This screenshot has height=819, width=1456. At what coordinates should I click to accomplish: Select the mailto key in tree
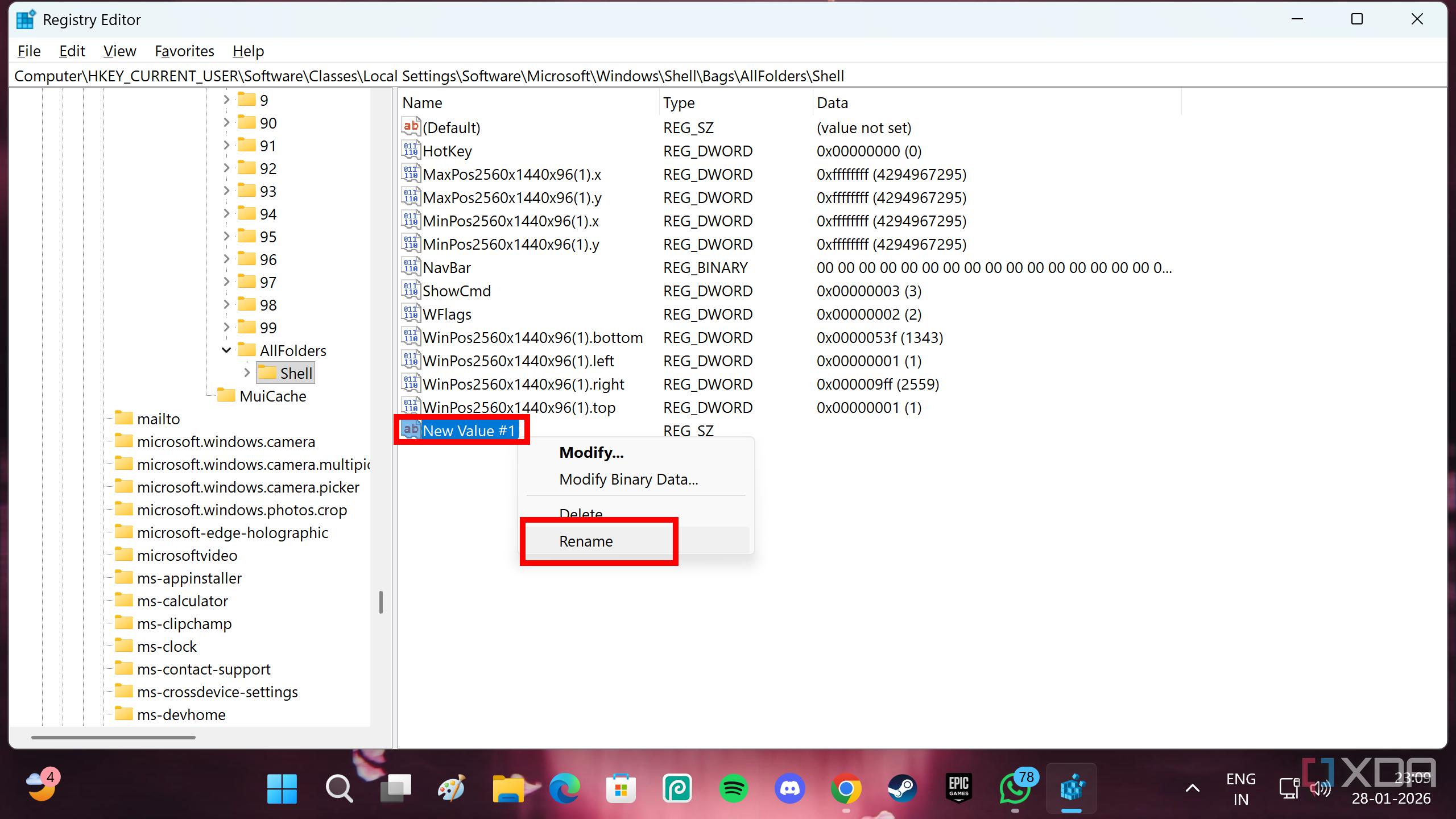coord(158,419)
